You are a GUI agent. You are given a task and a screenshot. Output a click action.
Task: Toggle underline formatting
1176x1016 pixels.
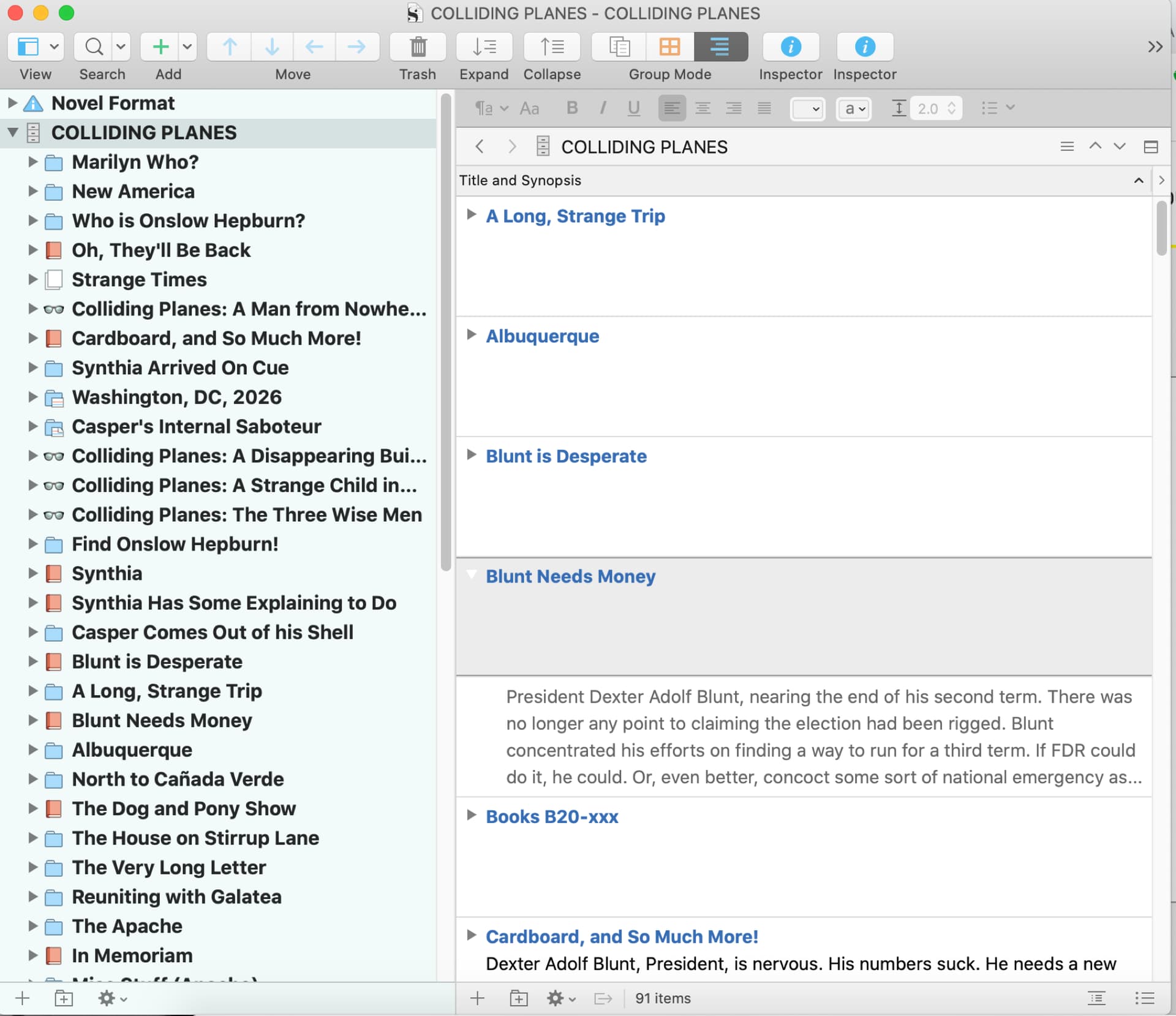[634, 108]
